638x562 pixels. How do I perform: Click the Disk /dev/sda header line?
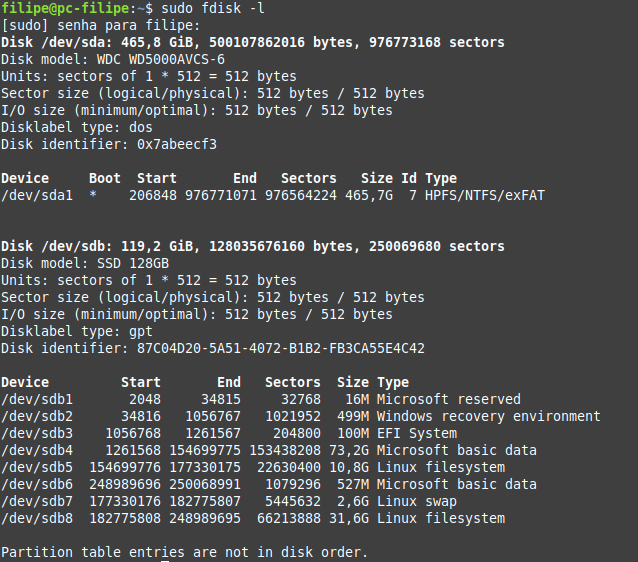tap(253, 42)
